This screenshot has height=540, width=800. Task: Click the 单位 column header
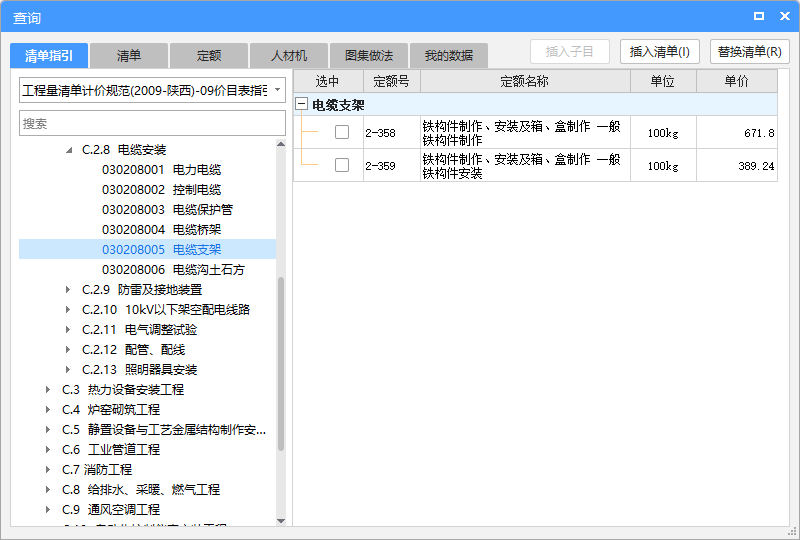(663, 81)
